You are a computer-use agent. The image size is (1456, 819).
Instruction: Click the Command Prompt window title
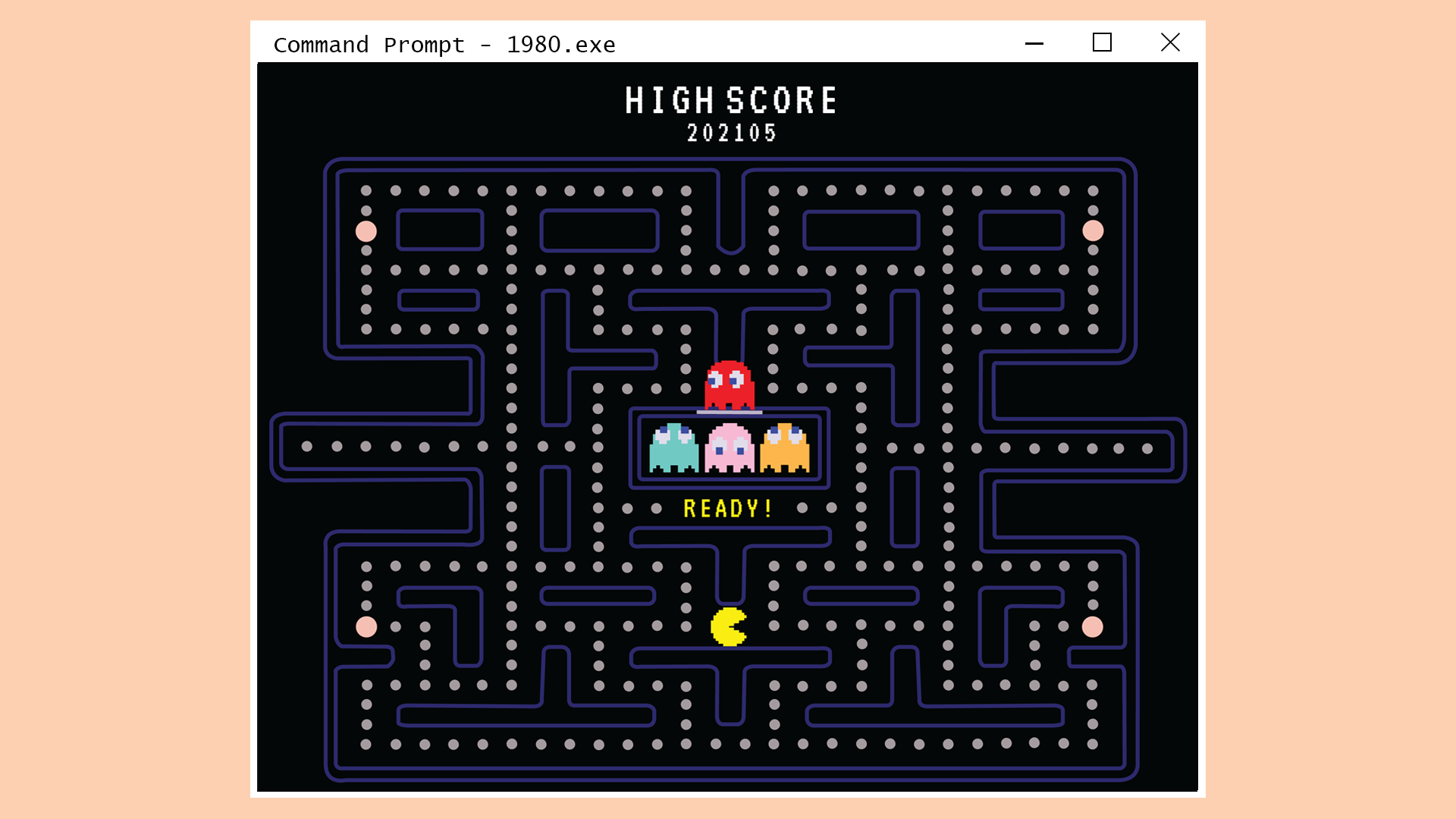tap(444, 45)
